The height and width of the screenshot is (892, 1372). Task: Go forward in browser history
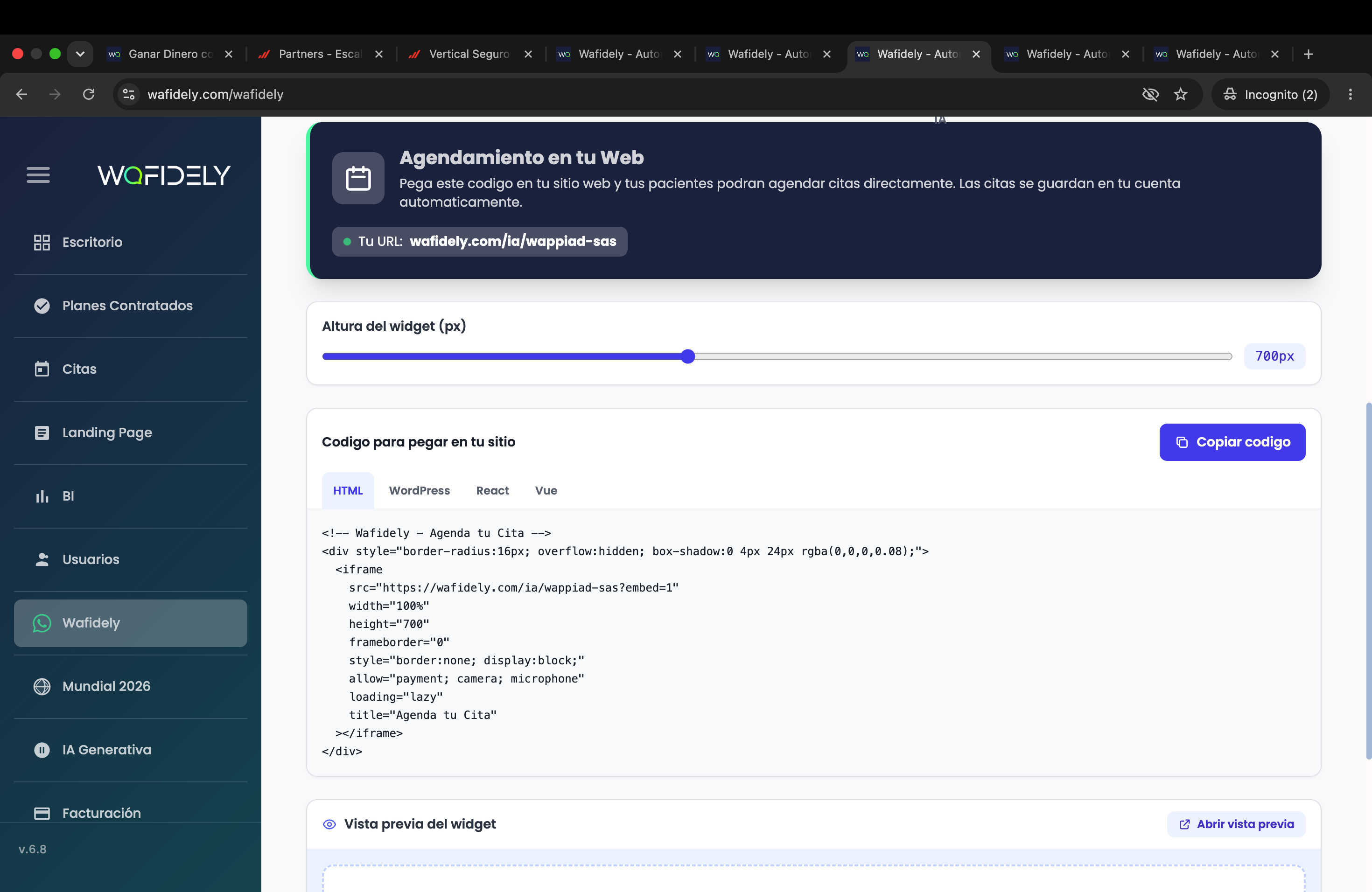pyautogui.click(x=55, y=94)
